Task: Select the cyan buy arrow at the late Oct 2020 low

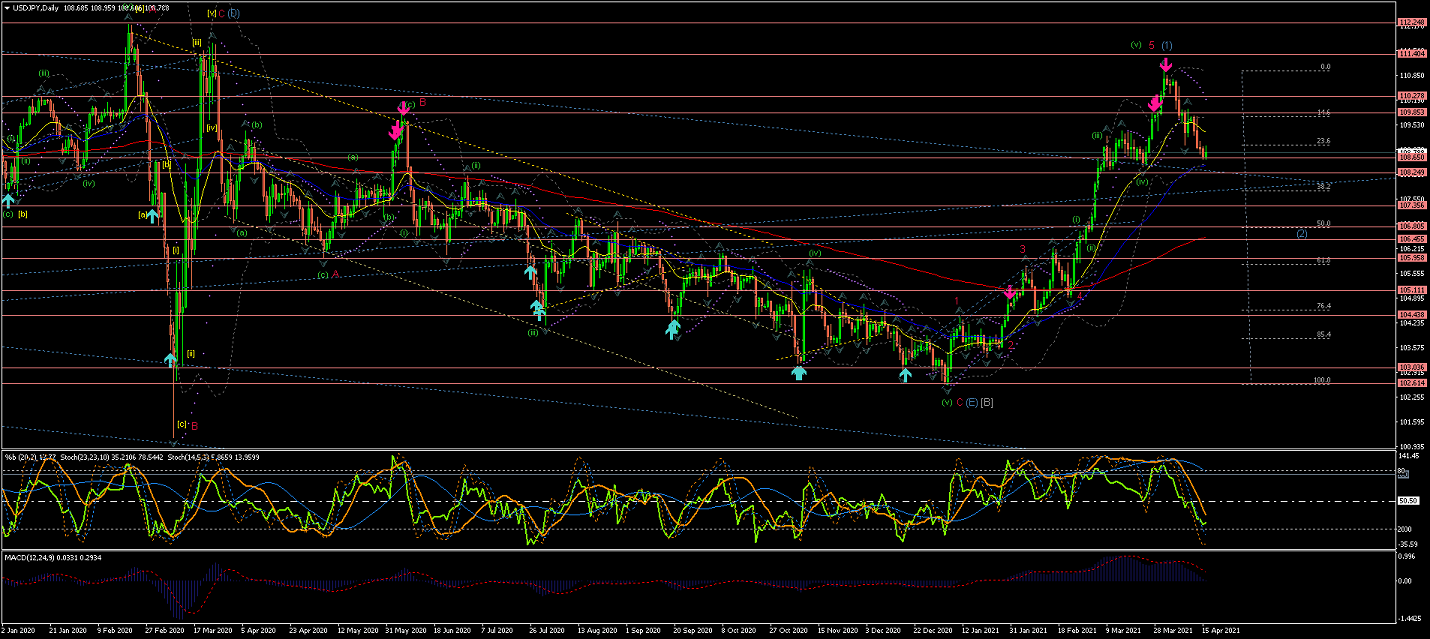Action: coord(799,373)
